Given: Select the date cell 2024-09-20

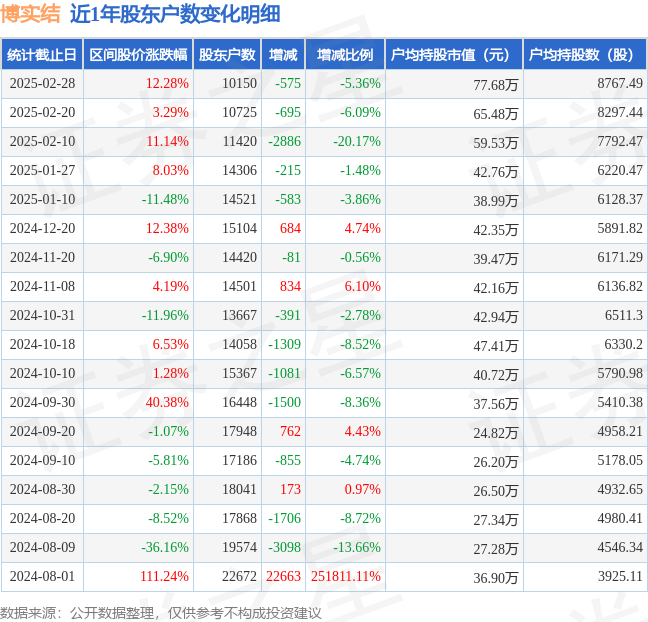Looking at the screenshot, I should (x=43, y=431).
